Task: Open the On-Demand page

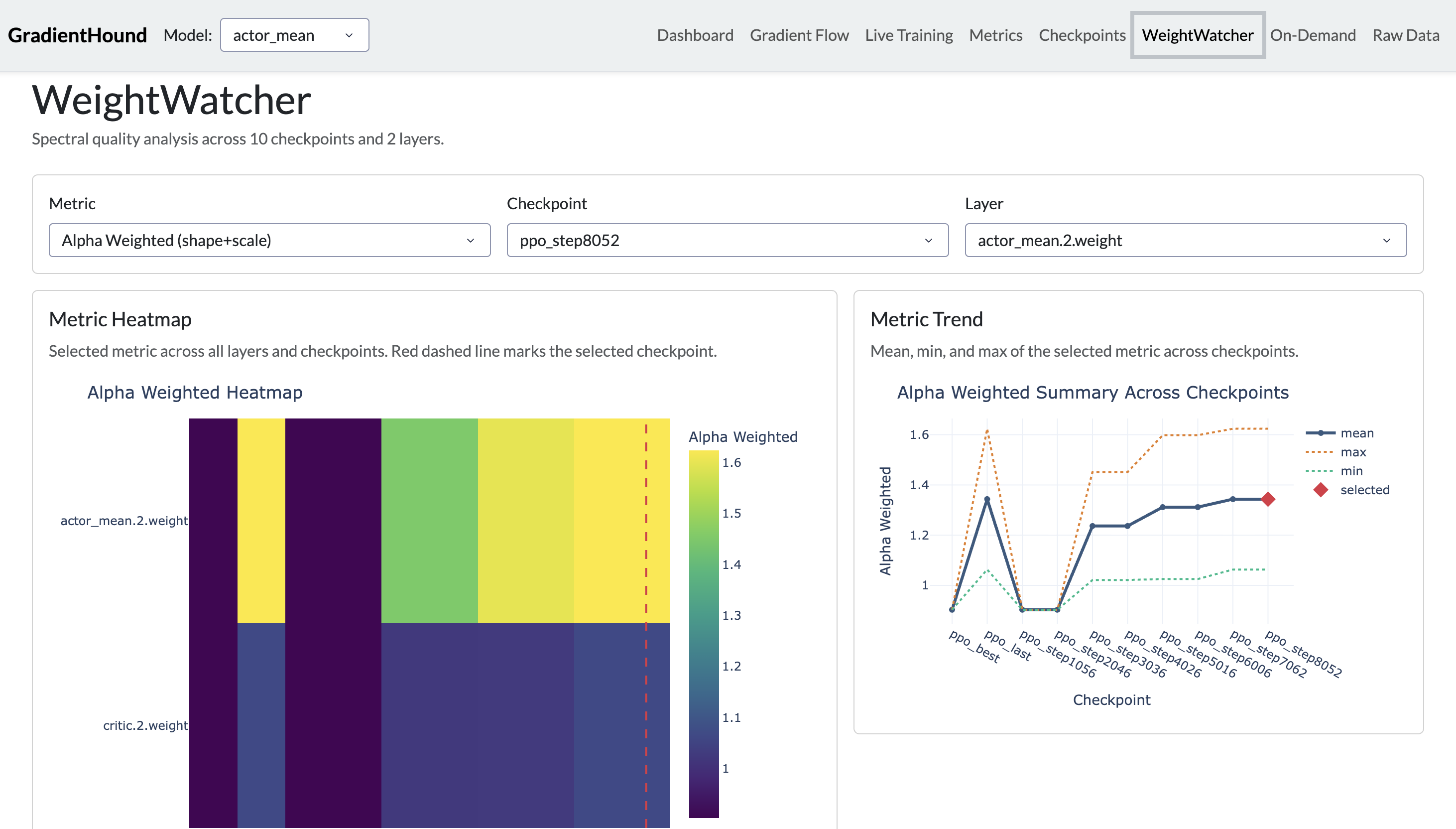Action: point(1313,35)
